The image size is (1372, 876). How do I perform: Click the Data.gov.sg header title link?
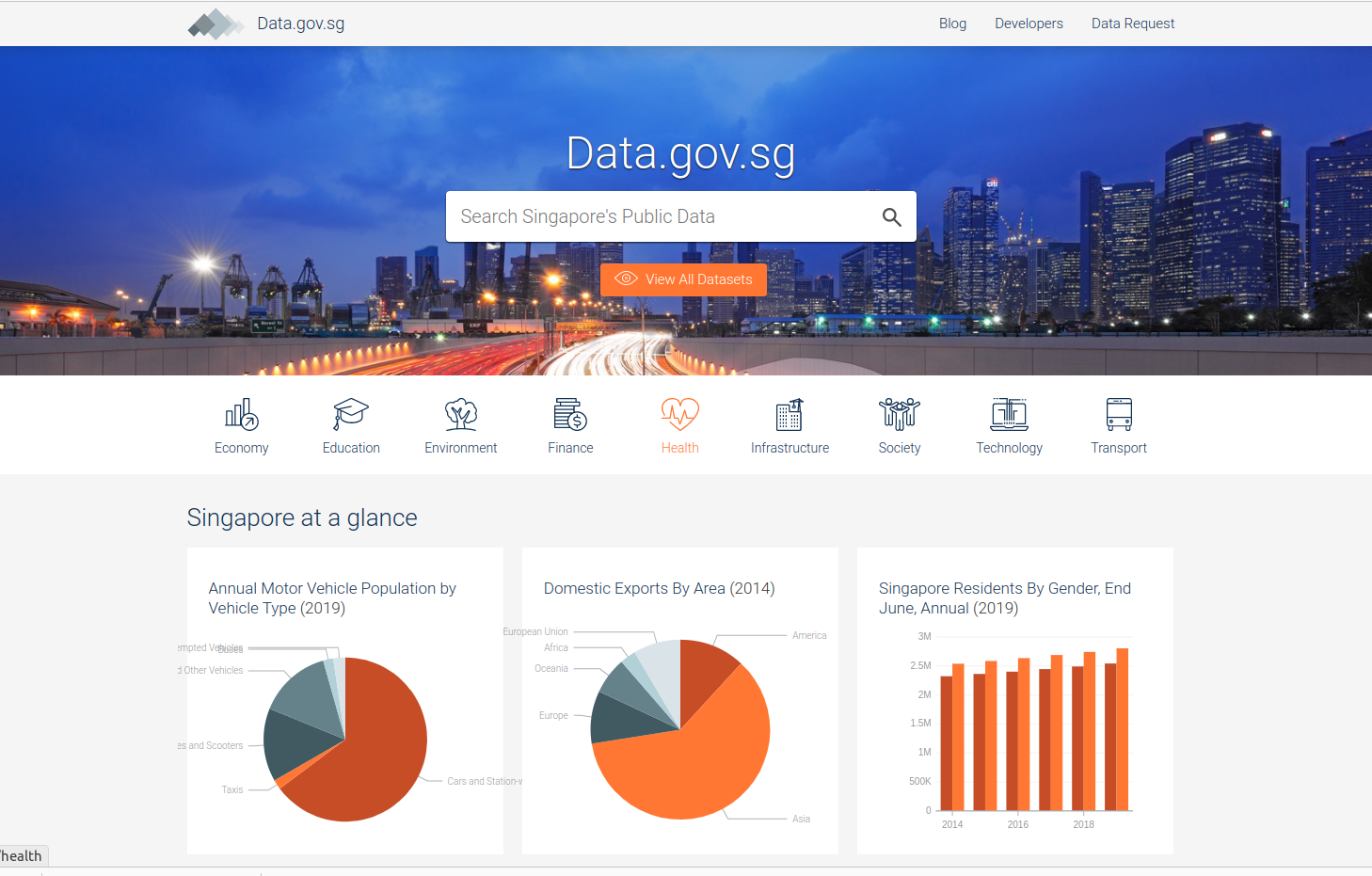[301, 24]
